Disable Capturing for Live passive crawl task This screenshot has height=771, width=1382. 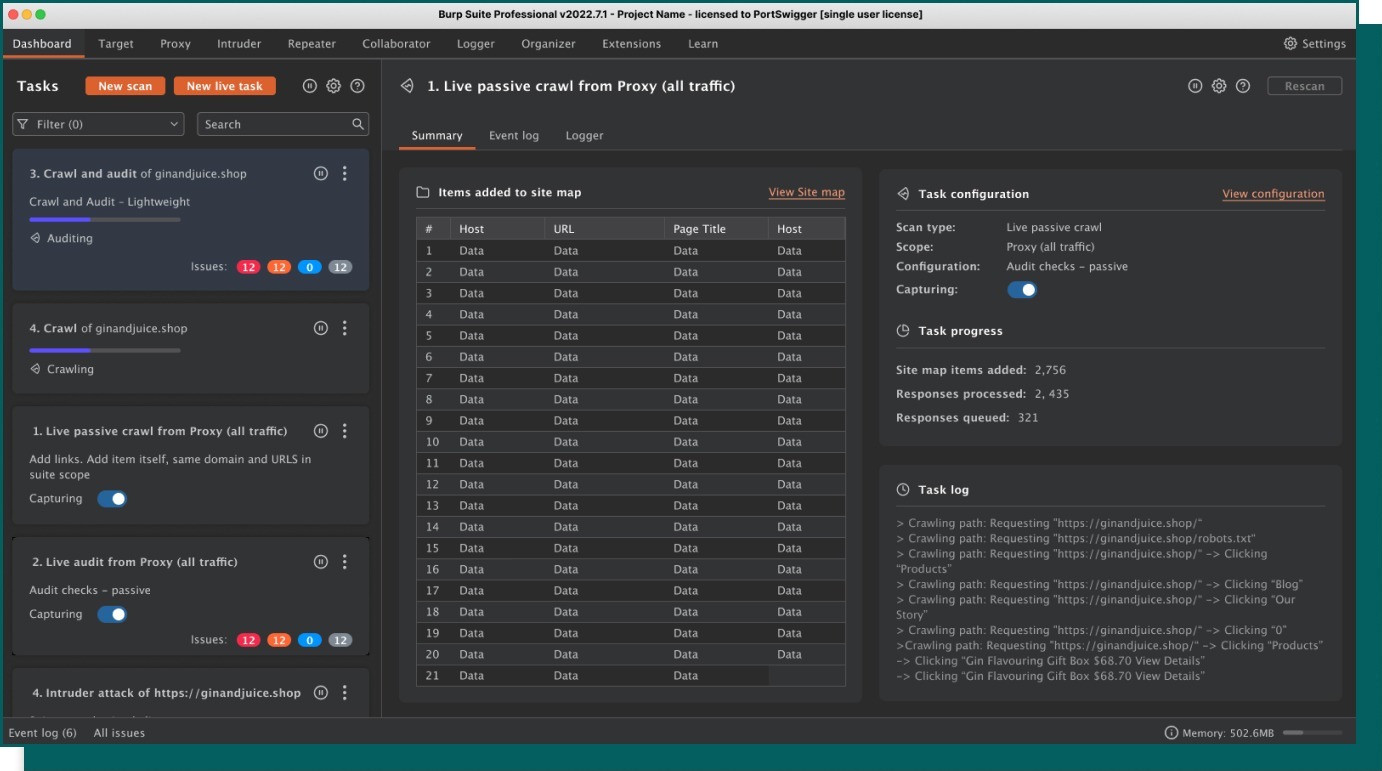pyautogui.click(x=112, y=499)
